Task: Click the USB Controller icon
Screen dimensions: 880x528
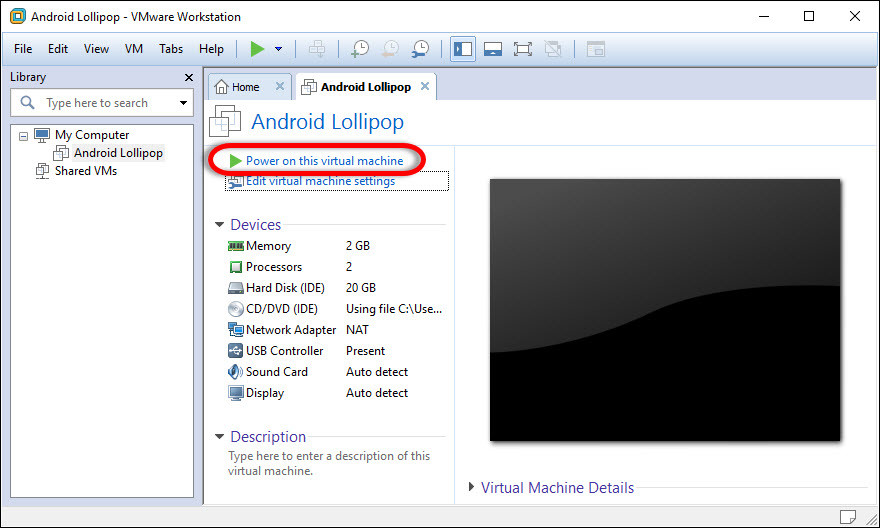Action: coord(236,351)
